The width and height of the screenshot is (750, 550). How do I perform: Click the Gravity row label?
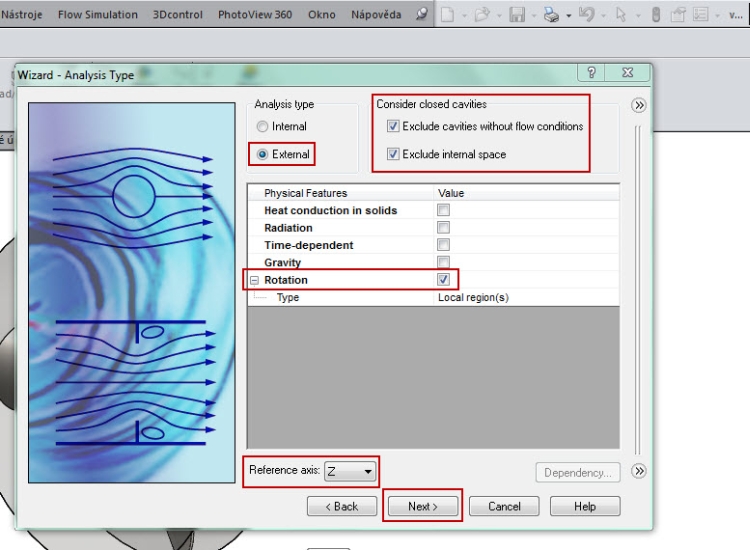click(282, 263)
